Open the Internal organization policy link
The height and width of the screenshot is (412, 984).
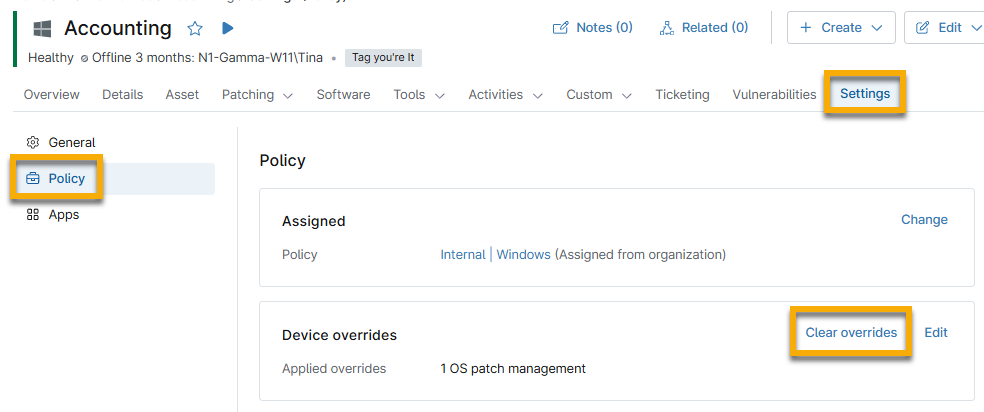463,255
